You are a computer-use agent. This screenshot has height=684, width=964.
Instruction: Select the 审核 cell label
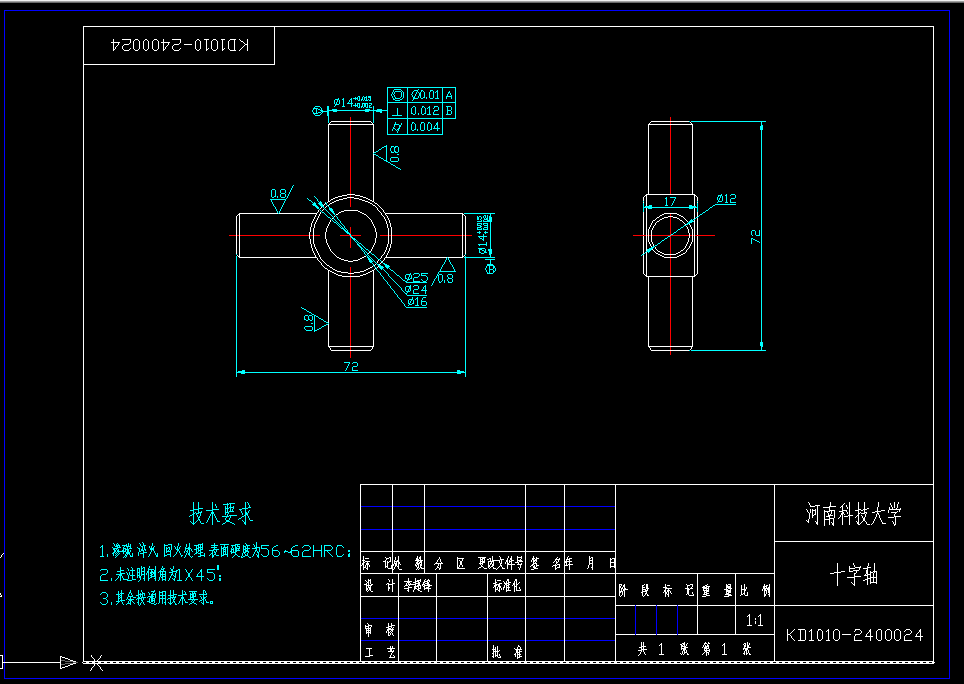379,630
